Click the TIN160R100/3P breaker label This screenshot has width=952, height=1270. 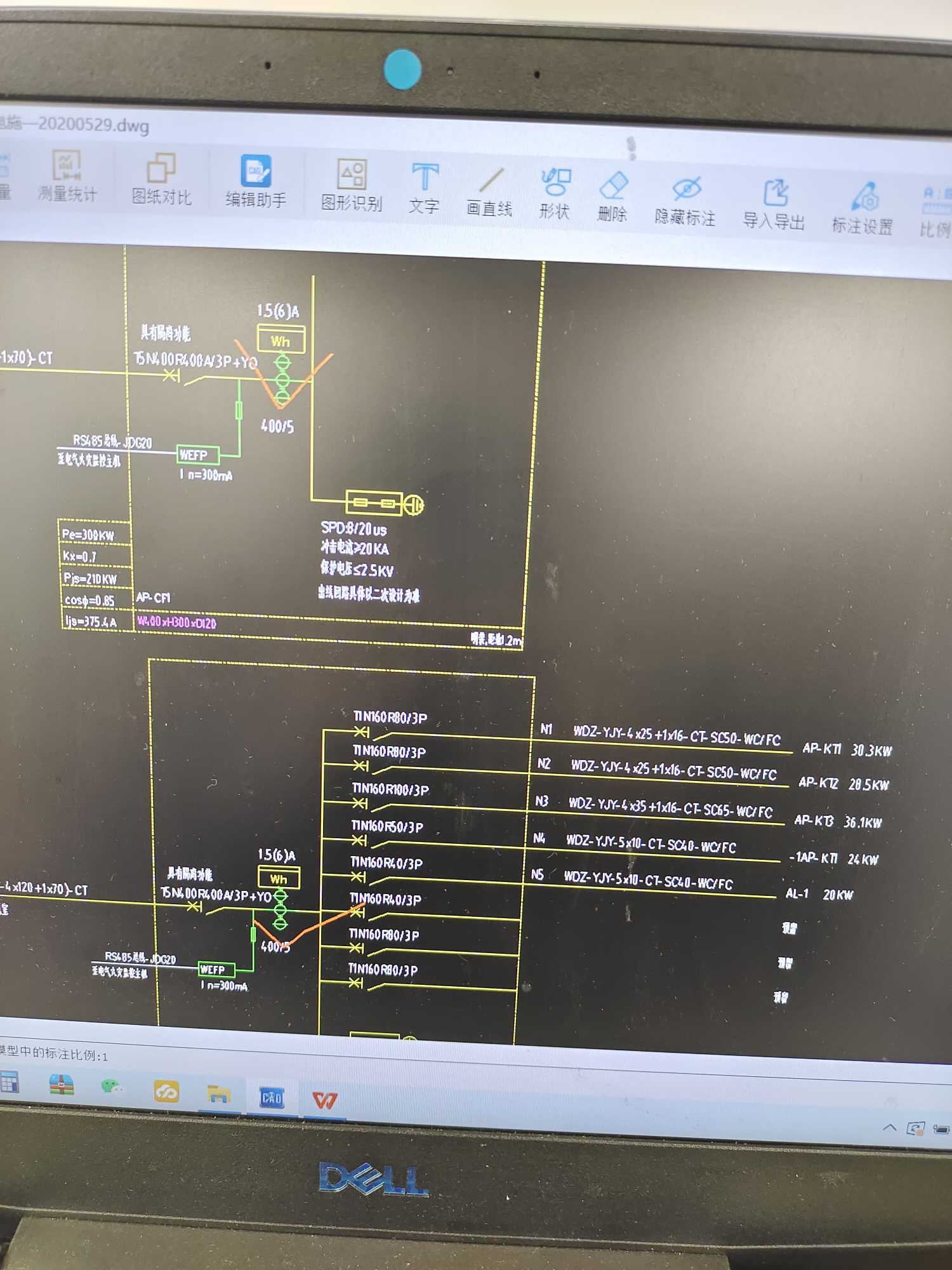tap(390, 789)
